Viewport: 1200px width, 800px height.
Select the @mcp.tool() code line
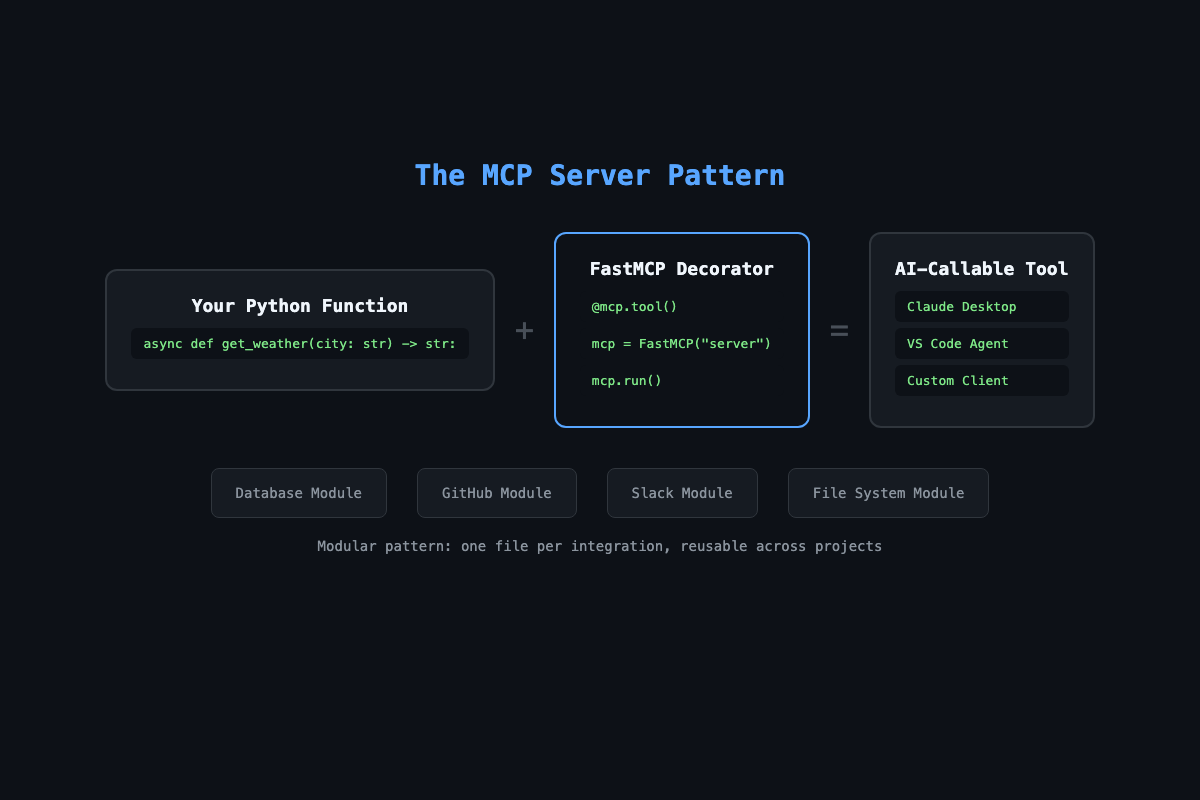click(x=634, y=307)
